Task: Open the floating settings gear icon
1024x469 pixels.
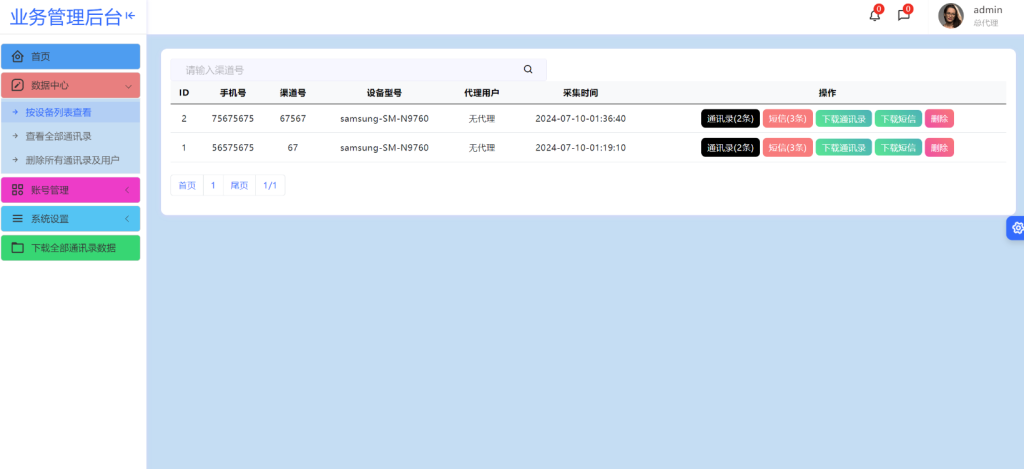Action: coord(1017,228)
